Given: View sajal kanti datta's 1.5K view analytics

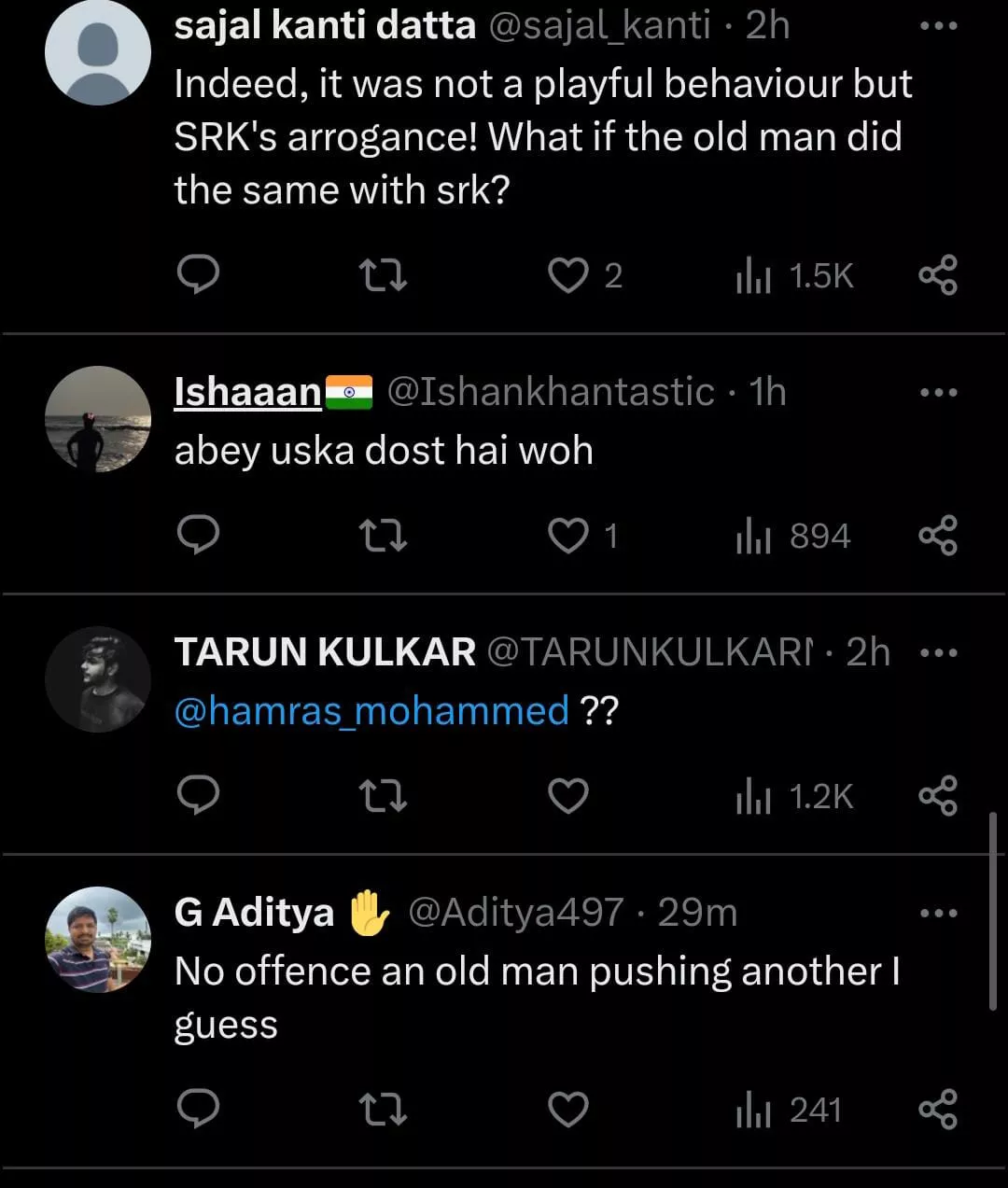Looking at the screenshot, I should pos(795,275).
